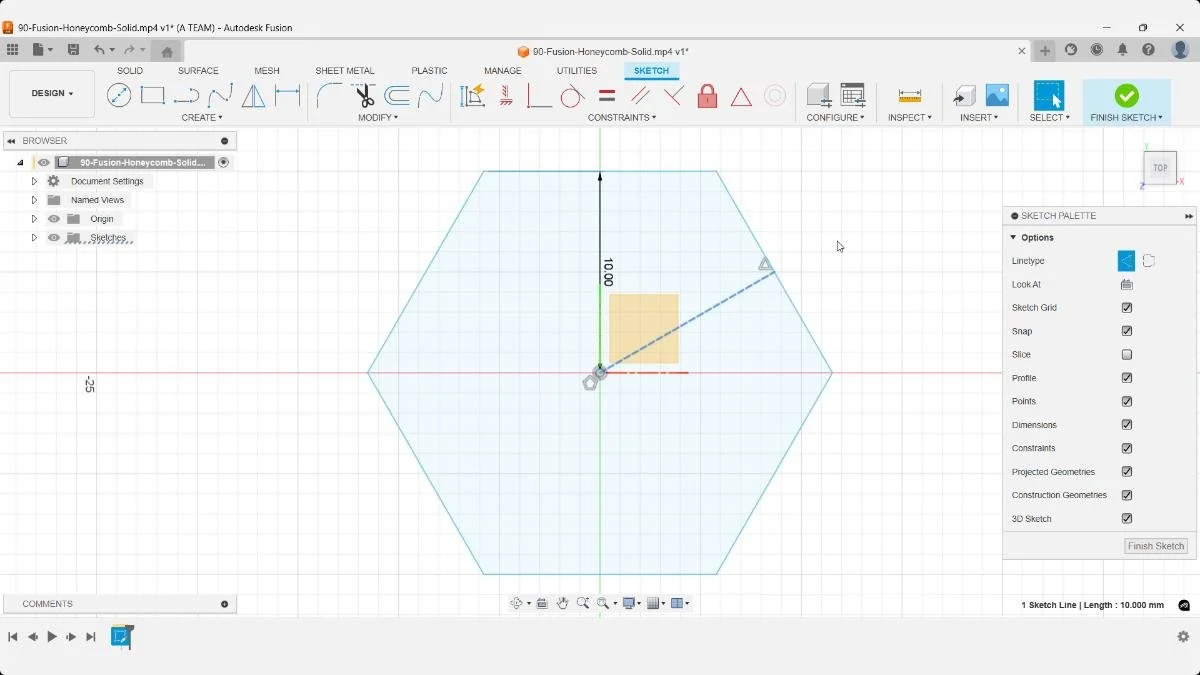Click the Look At button in palette
The image size is (1200, 675).
tap(1127, 284)
